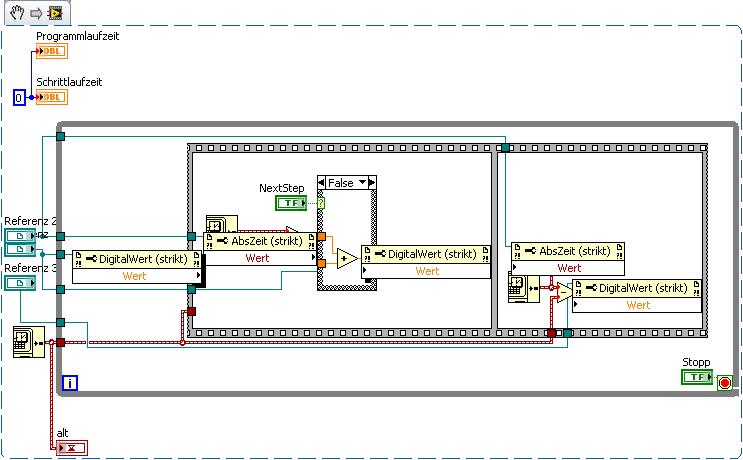Click the Schrittlaufzeit label
Image resolution: width=743 pixels, height=460 pixels.
click(69, 82)
